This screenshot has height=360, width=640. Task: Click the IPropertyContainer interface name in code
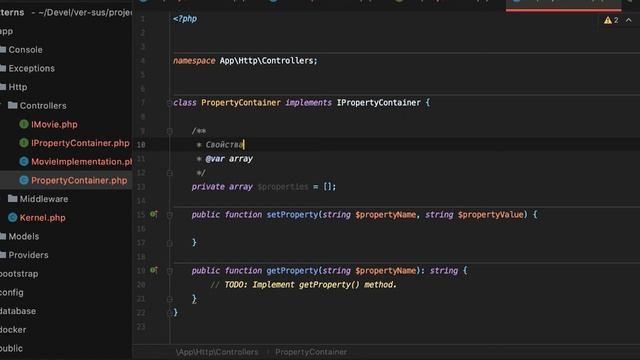pyautogui.click(x=378, y=103)
